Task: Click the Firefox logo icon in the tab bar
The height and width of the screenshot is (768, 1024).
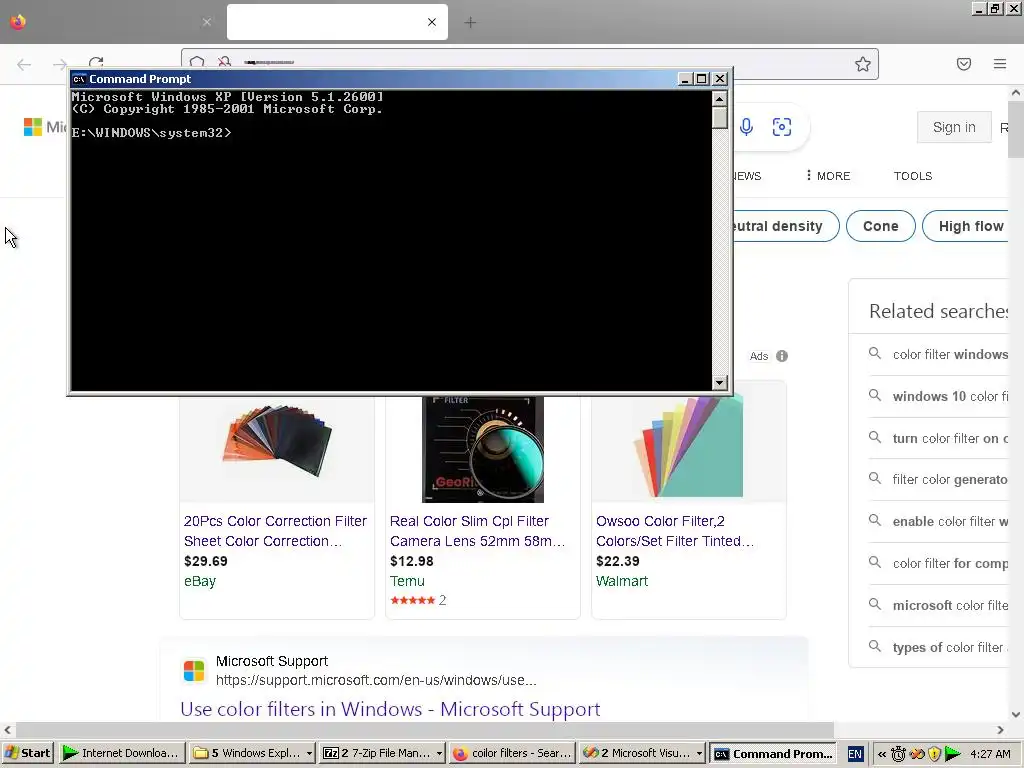Action: (18, 22)
